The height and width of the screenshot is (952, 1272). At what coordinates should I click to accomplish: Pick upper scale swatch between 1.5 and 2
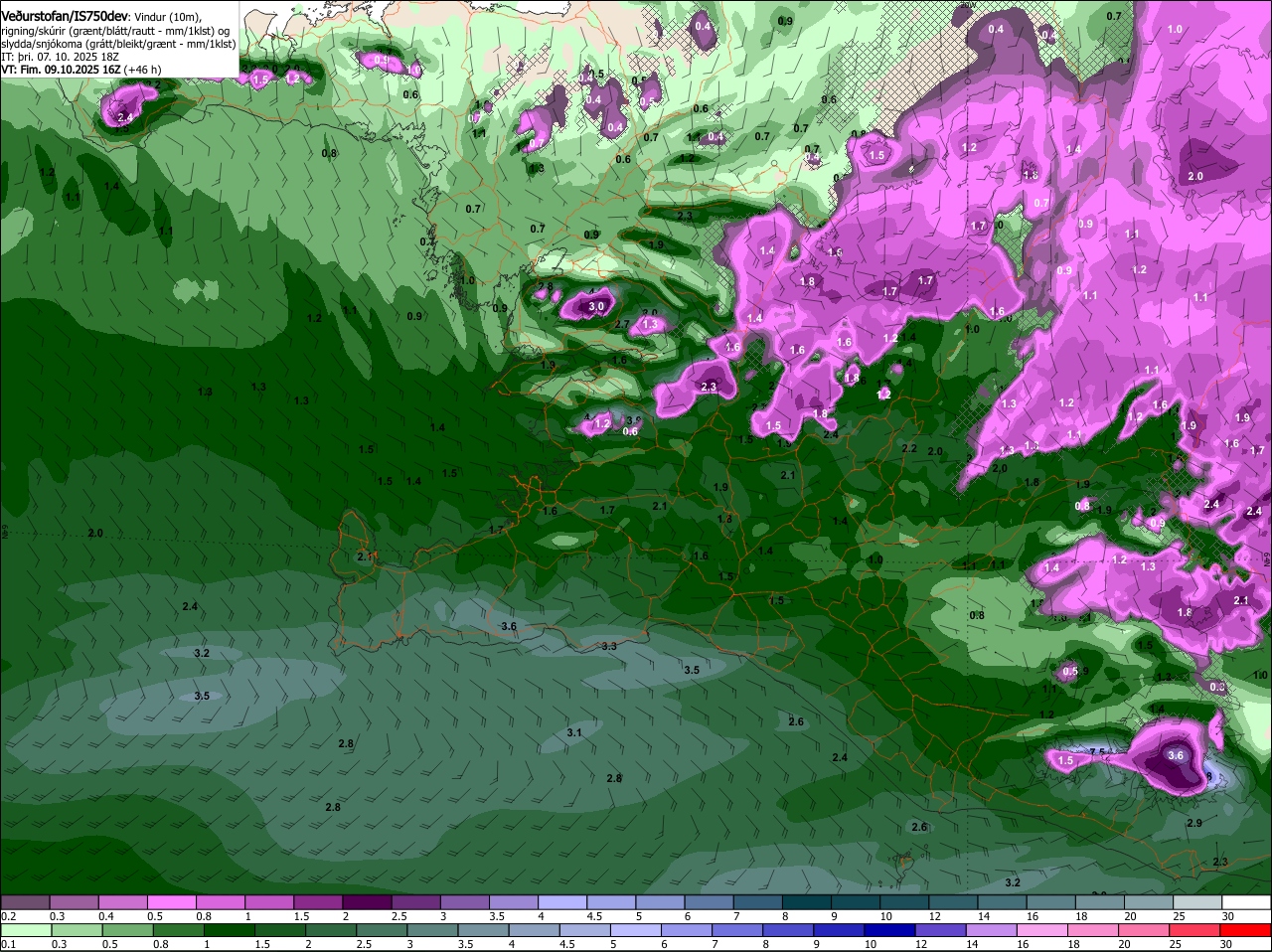coord(318,902)
